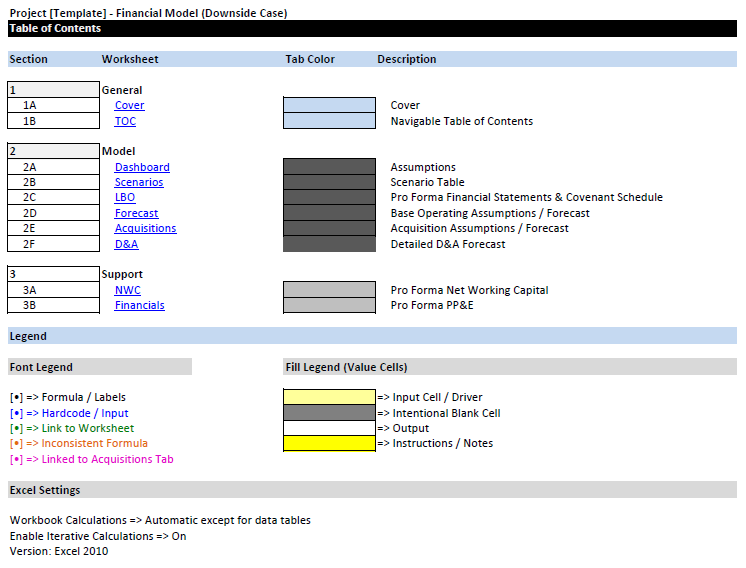Select section cell 3B
Screen dimensions: 746x568
tap(53, 305)
